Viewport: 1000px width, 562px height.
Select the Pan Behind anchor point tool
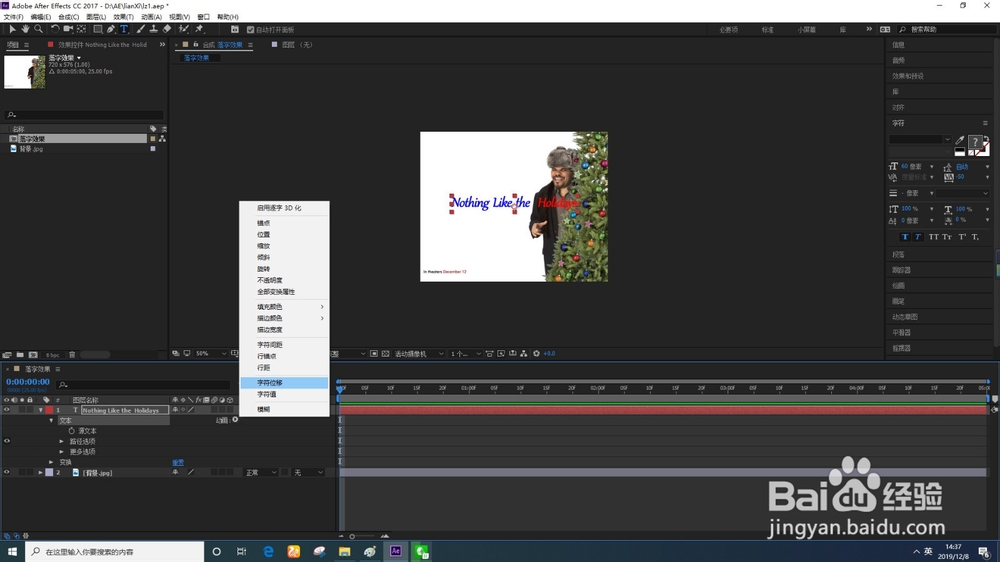[x=82, y=29]
